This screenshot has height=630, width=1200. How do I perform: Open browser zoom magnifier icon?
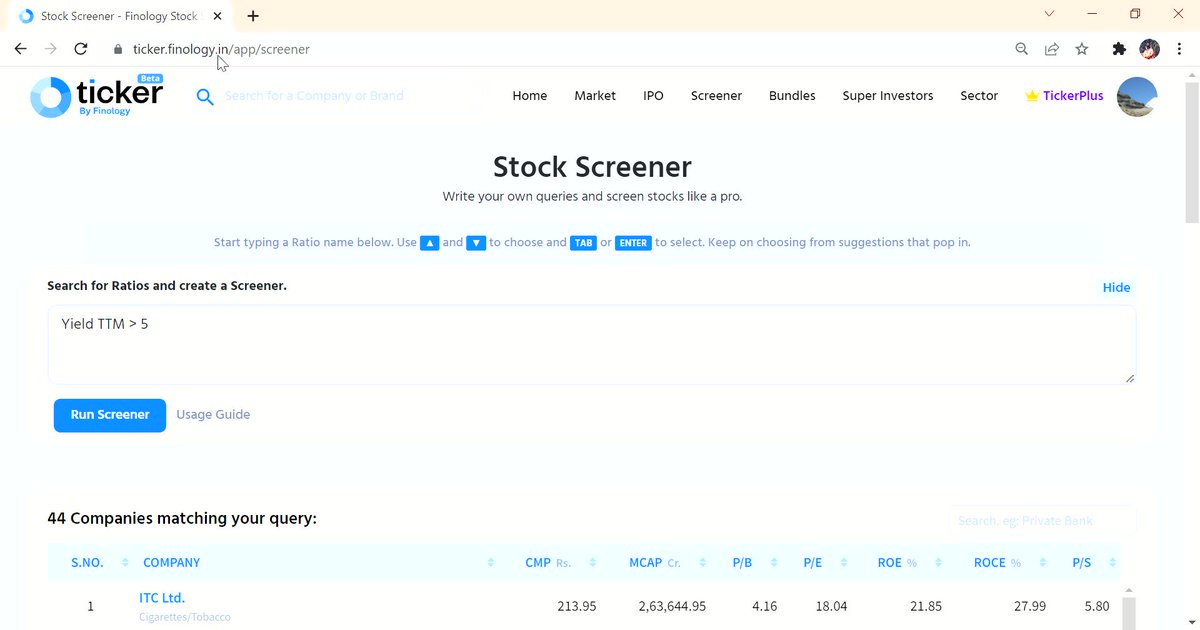pos(1022,49)
